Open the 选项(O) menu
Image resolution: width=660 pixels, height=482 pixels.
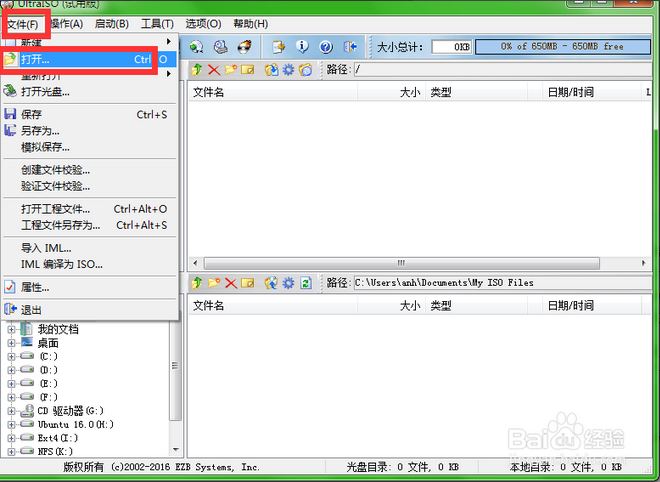coord(203,24)
